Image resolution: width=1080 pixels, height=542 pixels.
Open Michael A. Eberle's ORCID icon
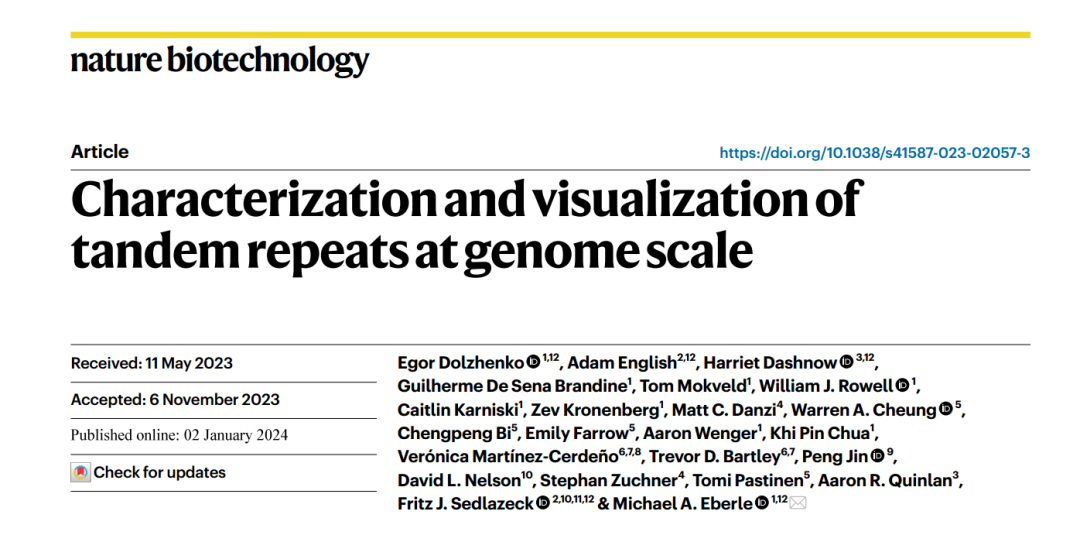762,503
